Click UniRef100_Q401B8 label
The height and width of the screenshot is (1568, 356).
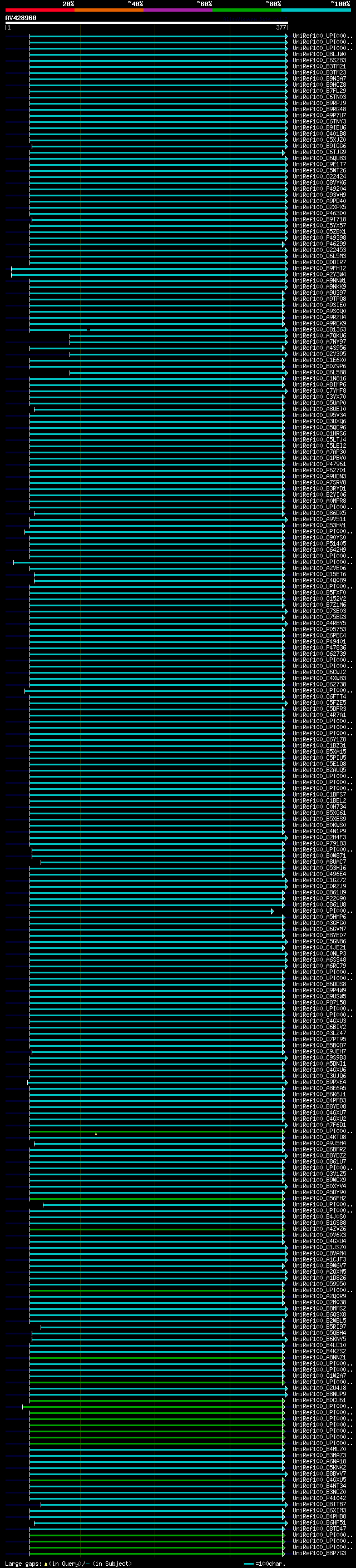319,134
